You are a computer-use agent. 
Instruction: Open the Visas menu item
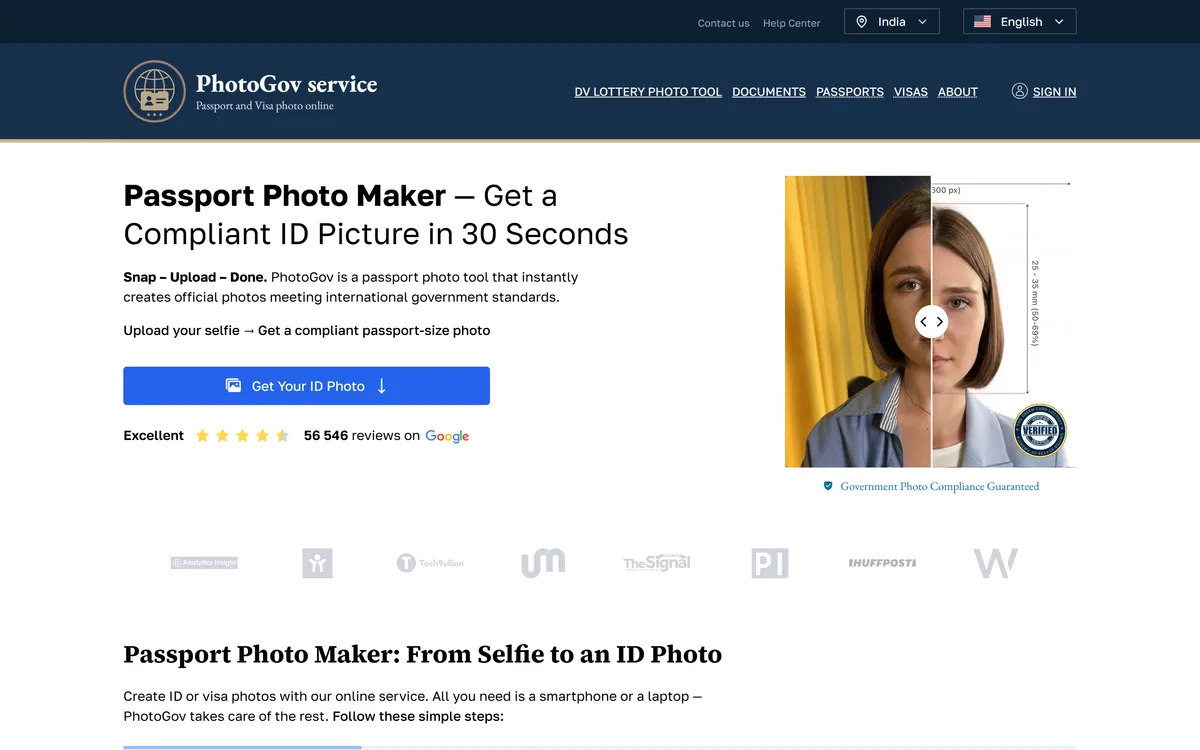tap(911, 92)
